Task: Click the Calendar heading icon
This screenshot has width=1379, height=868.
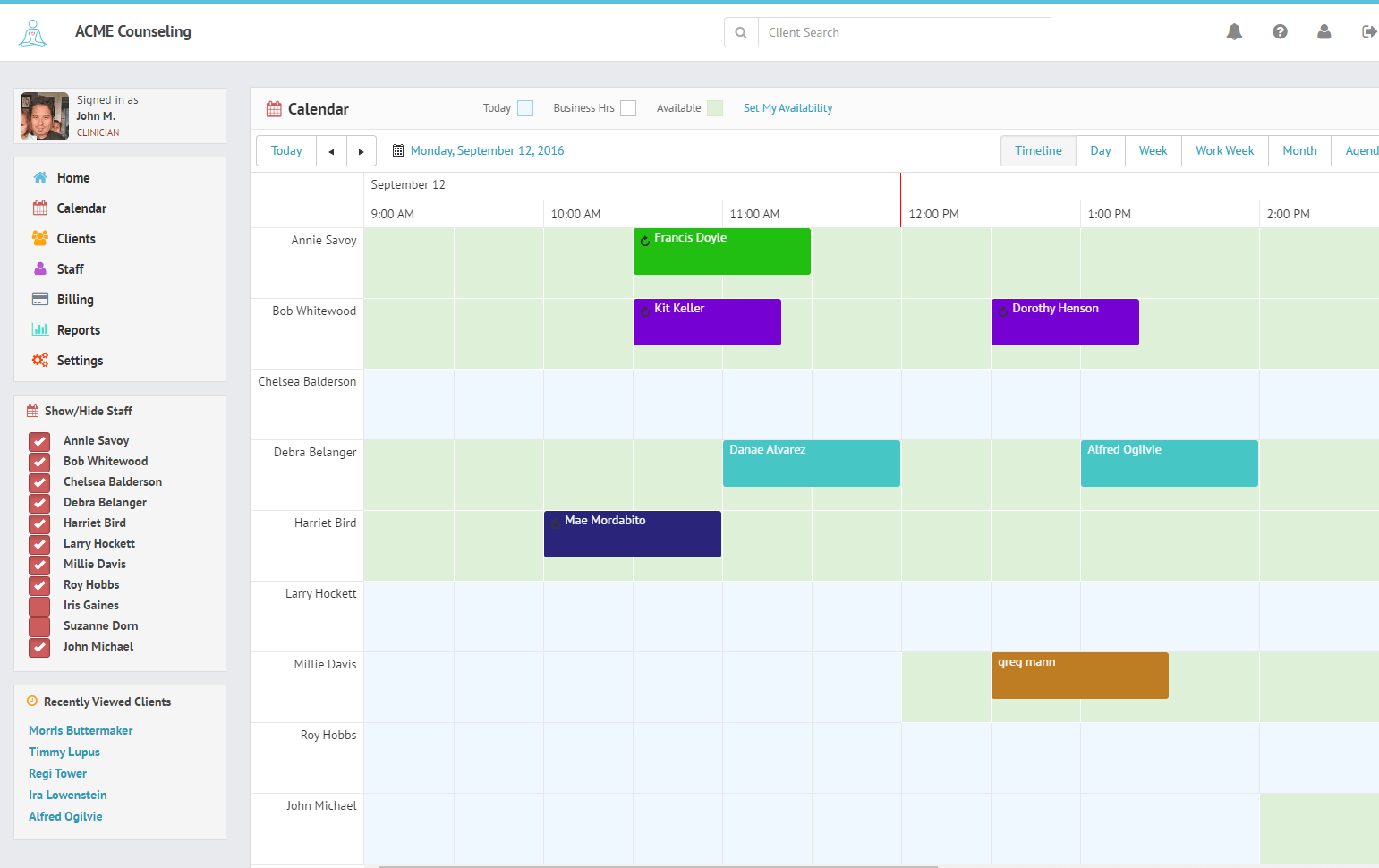Action: pos(274,109)
